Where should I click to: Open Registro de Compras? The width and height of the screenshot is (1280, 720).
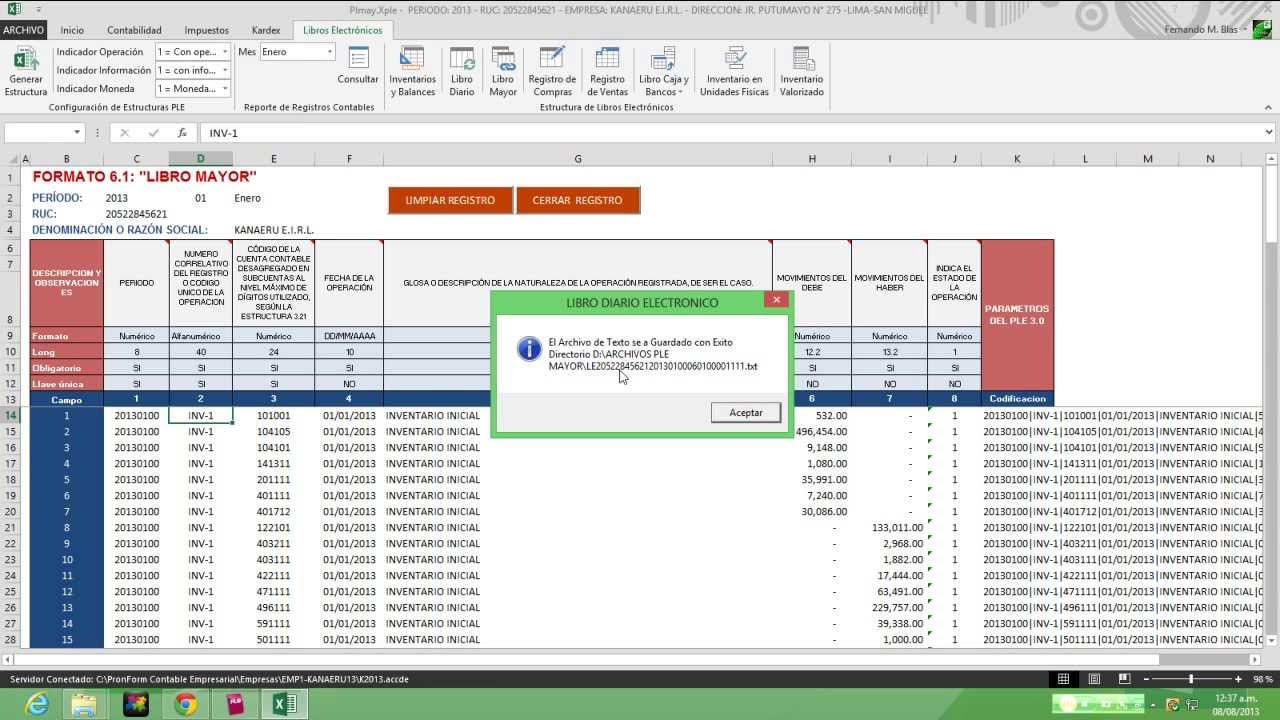552,71
